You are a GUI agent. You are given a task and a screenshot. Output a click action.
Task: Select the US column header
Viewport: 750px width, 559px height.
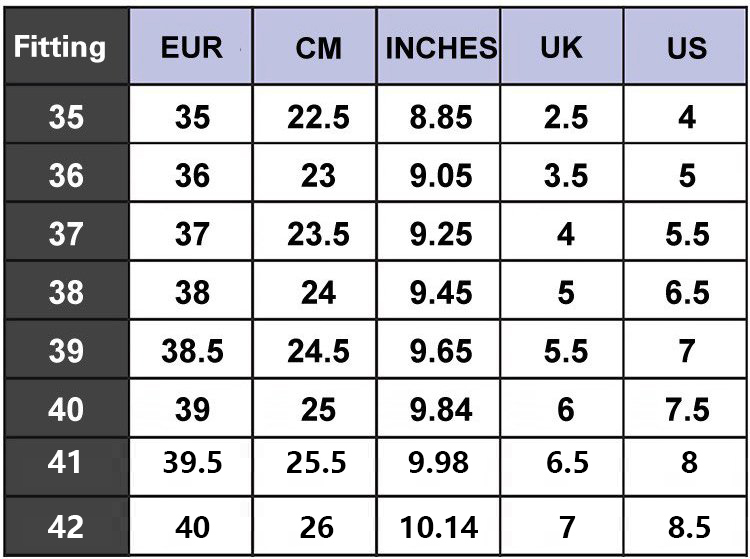[686, 47]
